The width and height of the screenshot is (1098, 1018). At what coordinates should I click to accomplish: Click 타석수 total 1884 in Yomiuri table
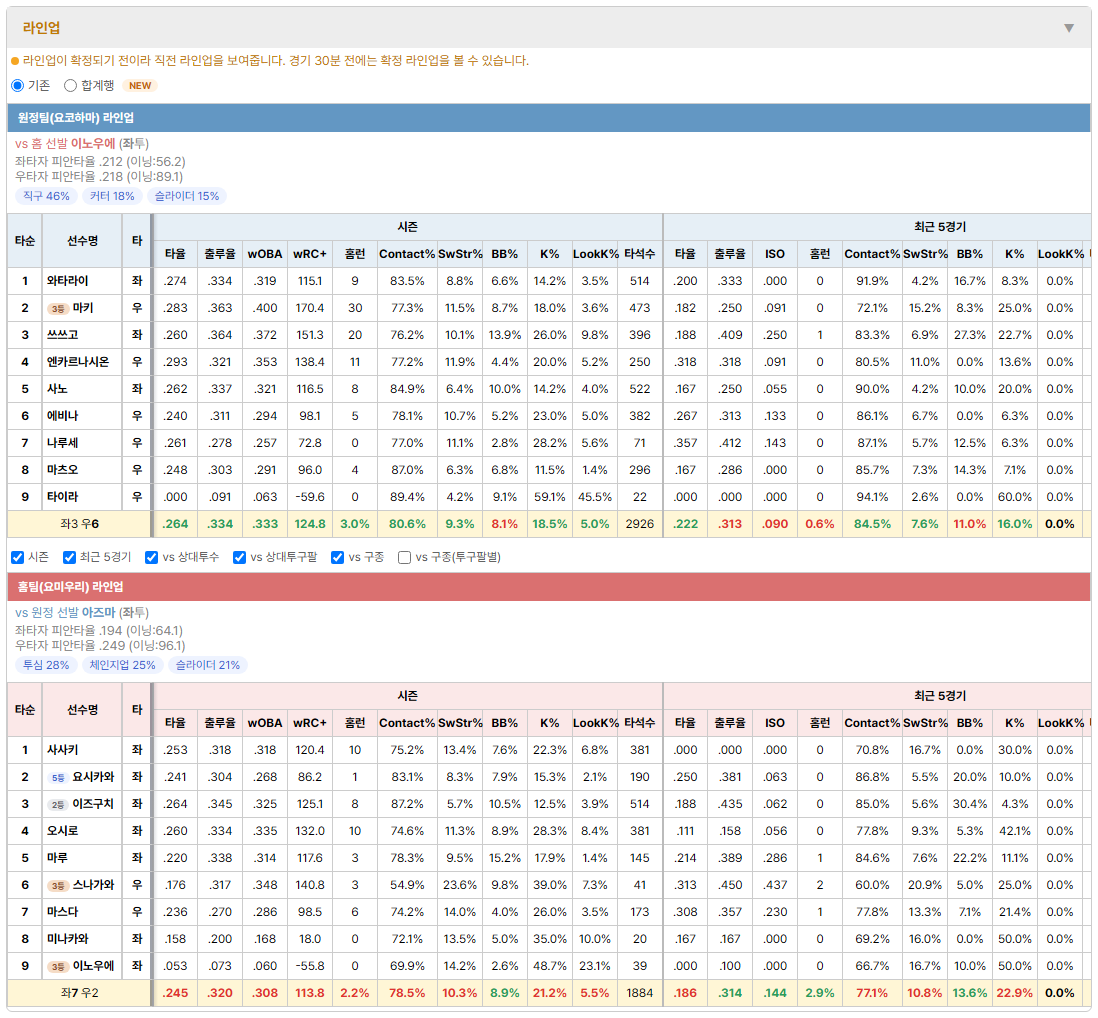639,993
